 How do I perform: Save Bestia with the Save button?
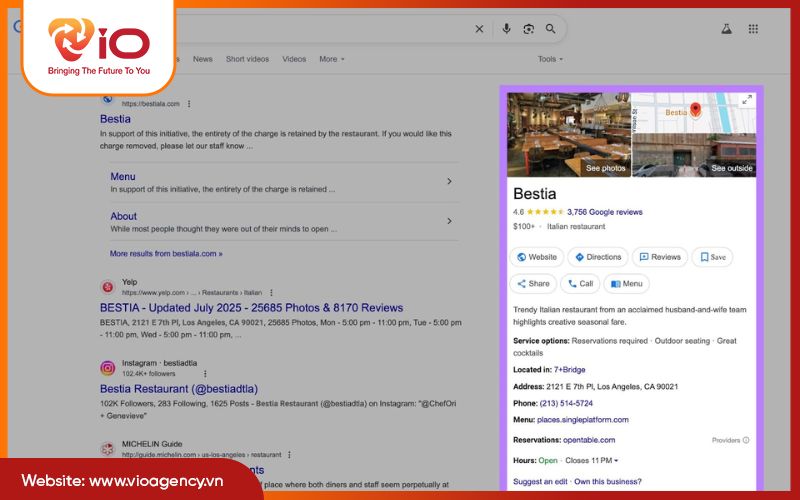(x=711, y=257)
